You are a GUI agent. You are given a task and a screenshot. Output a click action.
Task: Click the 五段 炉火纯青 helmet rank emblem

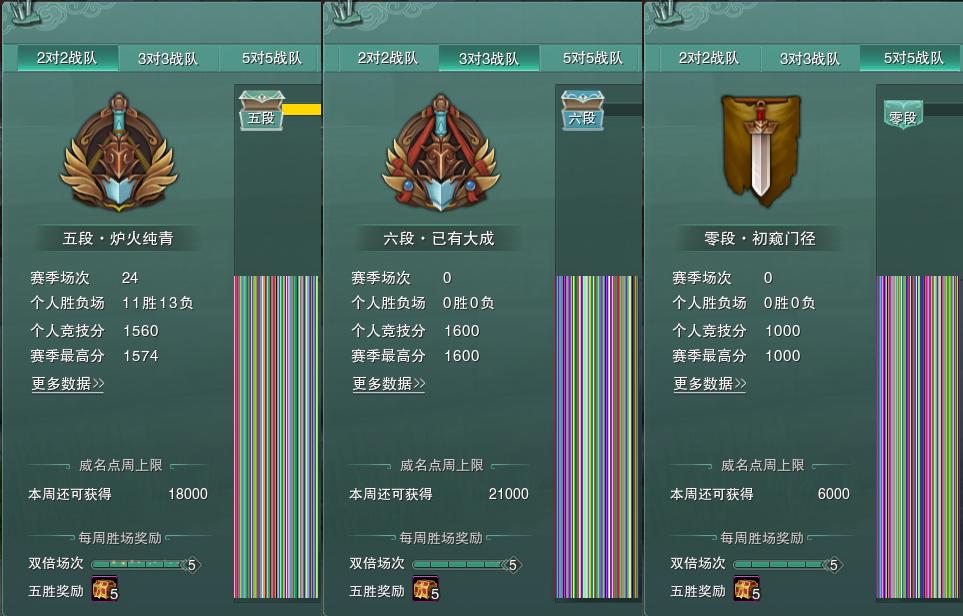point(119,153)
